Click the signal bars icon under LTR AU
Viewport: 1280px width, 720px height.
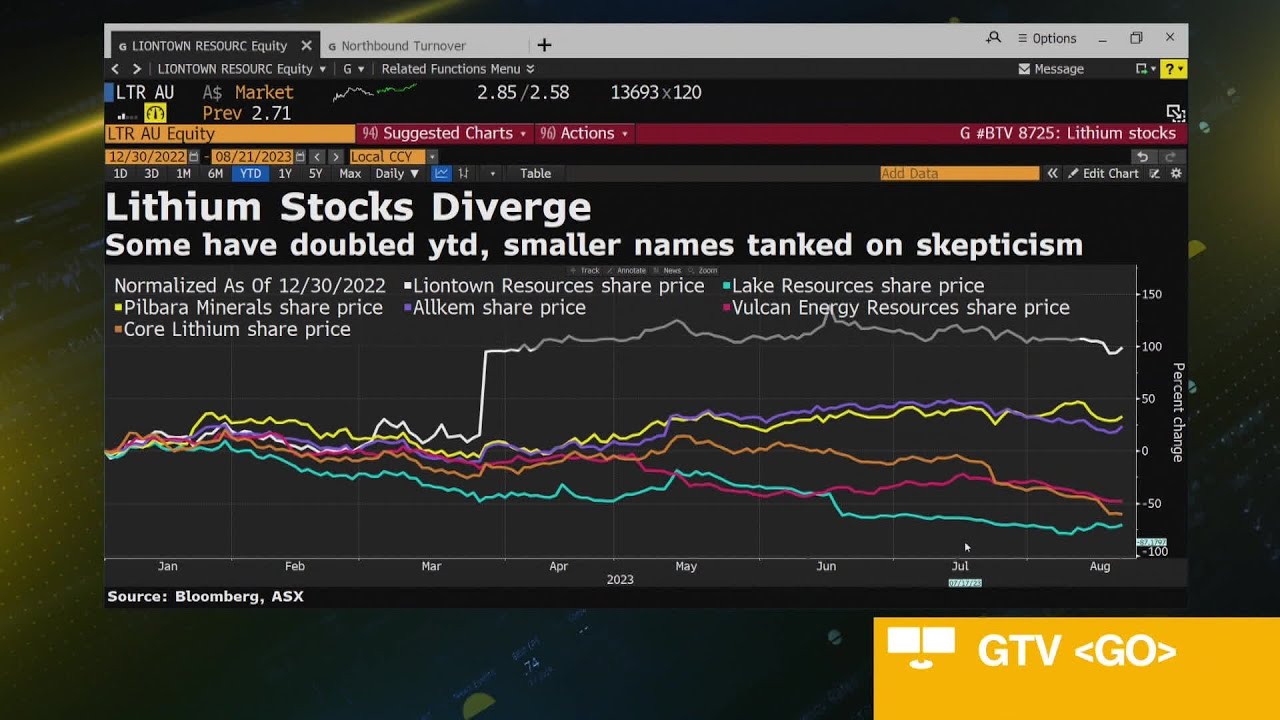[127, 115]
